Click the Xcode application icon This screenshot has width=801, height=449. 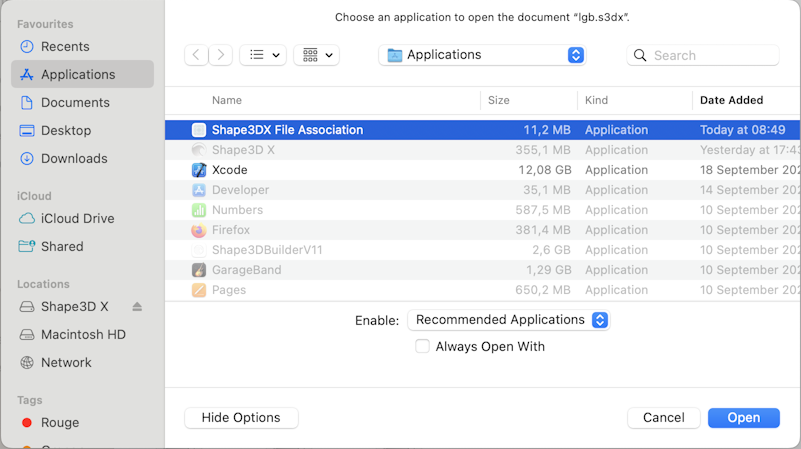coord(199,170)
